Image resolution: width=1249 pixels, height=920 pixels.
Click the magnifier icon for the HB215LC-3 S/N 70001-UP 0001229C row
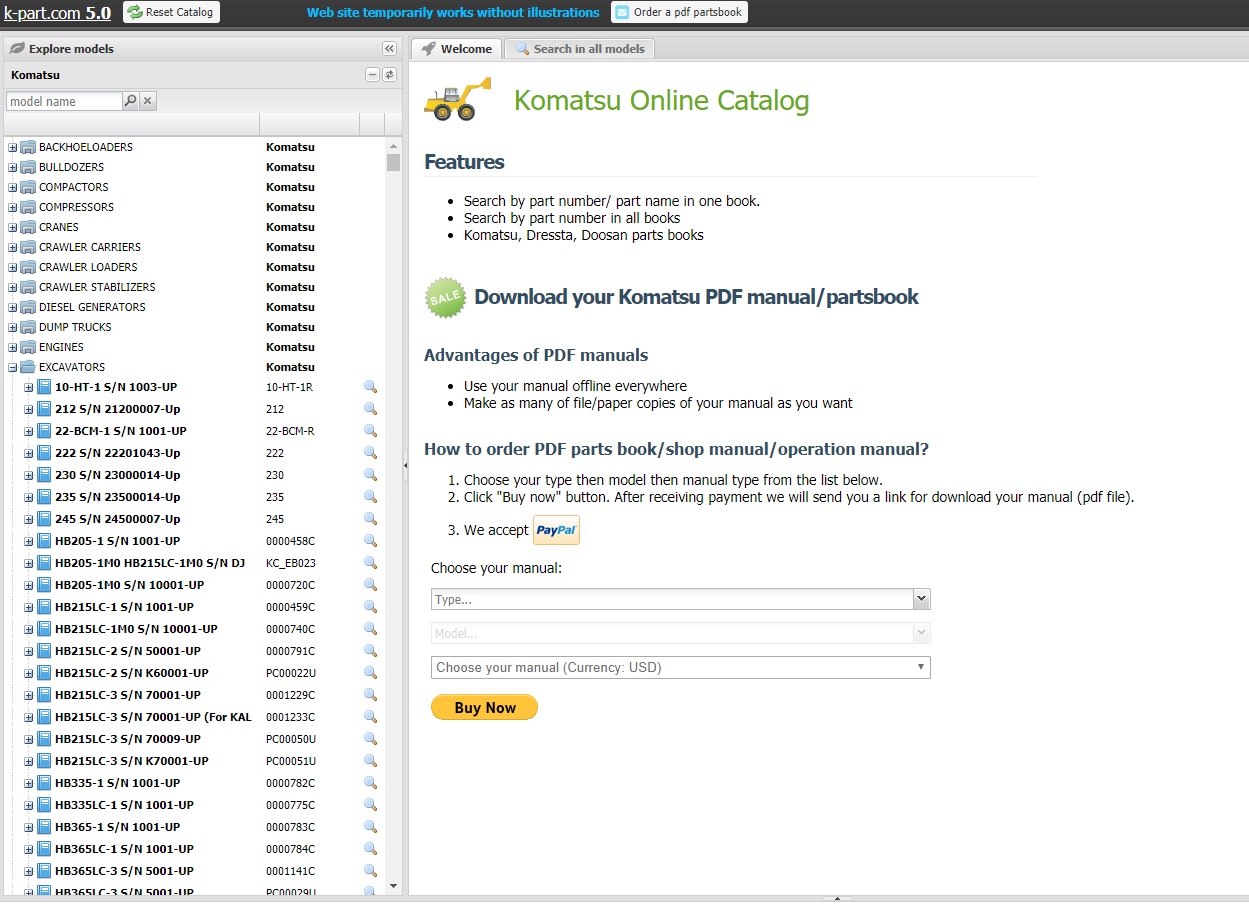click(x=370, y=695)
